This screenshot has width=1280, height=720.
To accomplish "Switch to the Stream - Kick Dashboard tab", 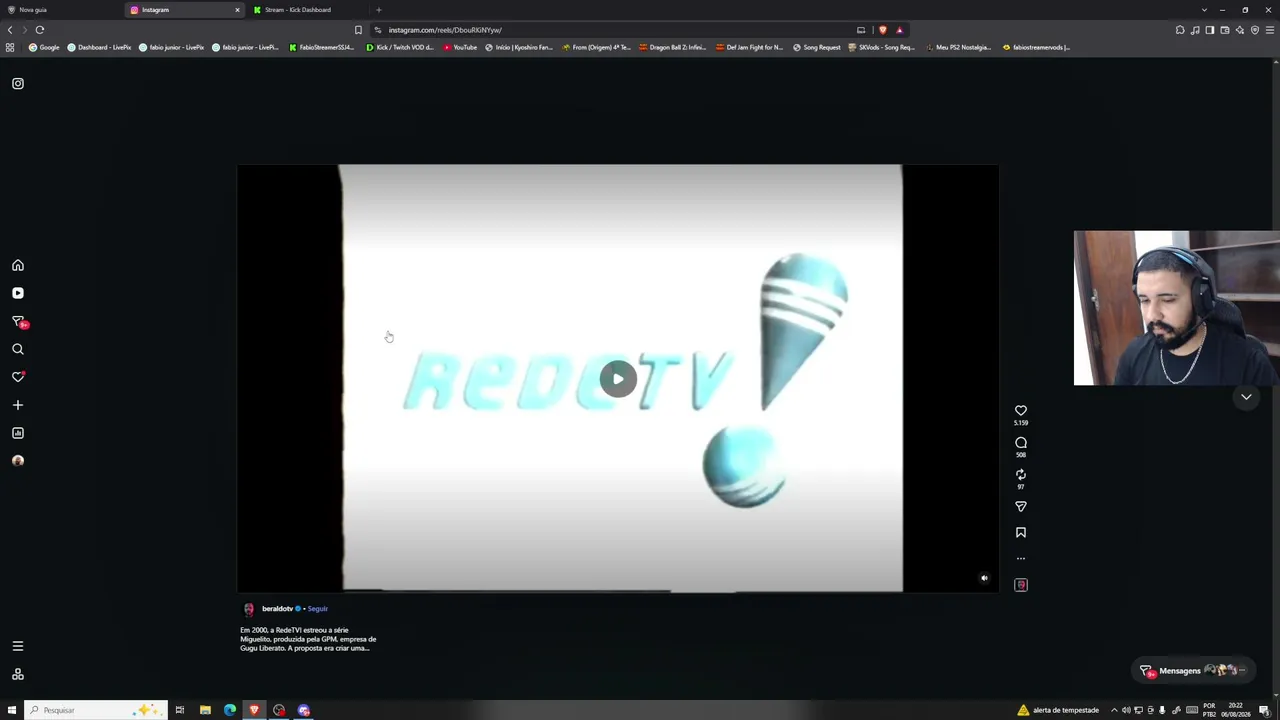I will (306, 10).
